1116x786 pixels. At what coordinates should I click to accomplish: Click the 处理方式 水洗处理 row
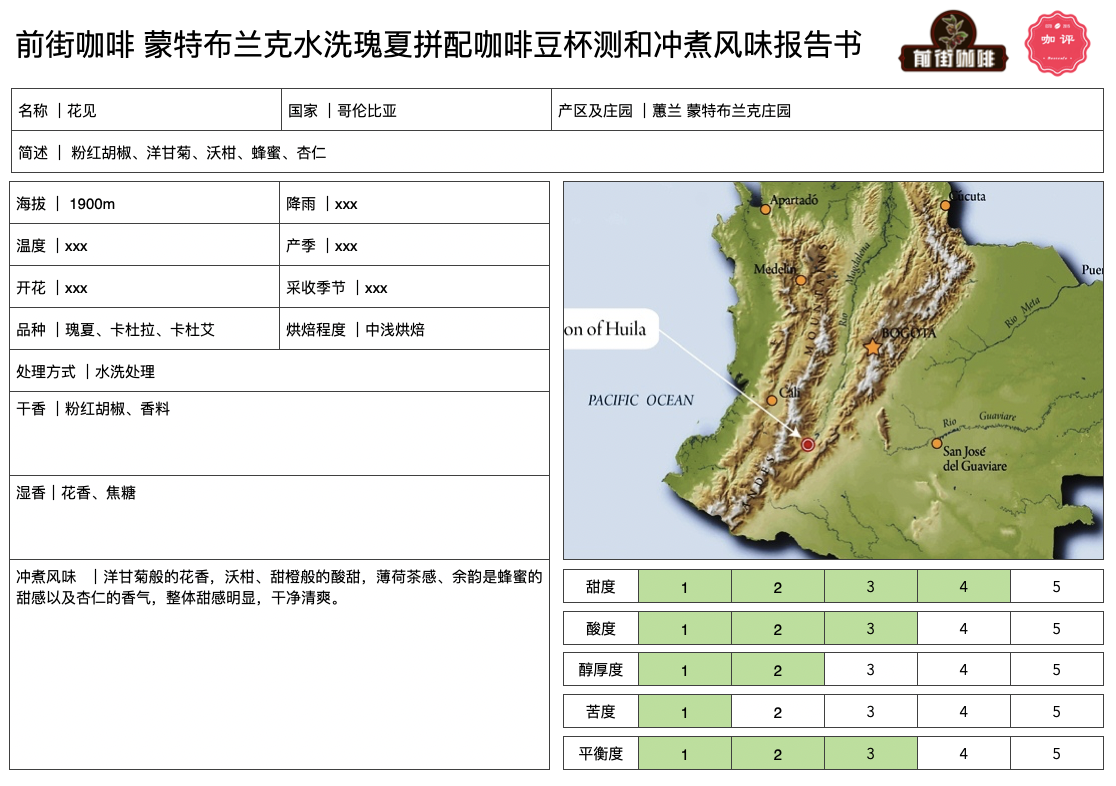[x=279, y=371]
